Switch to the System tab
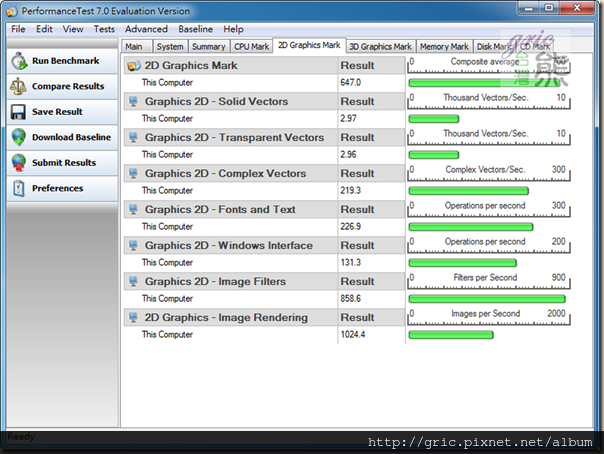The width and height of the screenshot is (604, 454). 170,47
